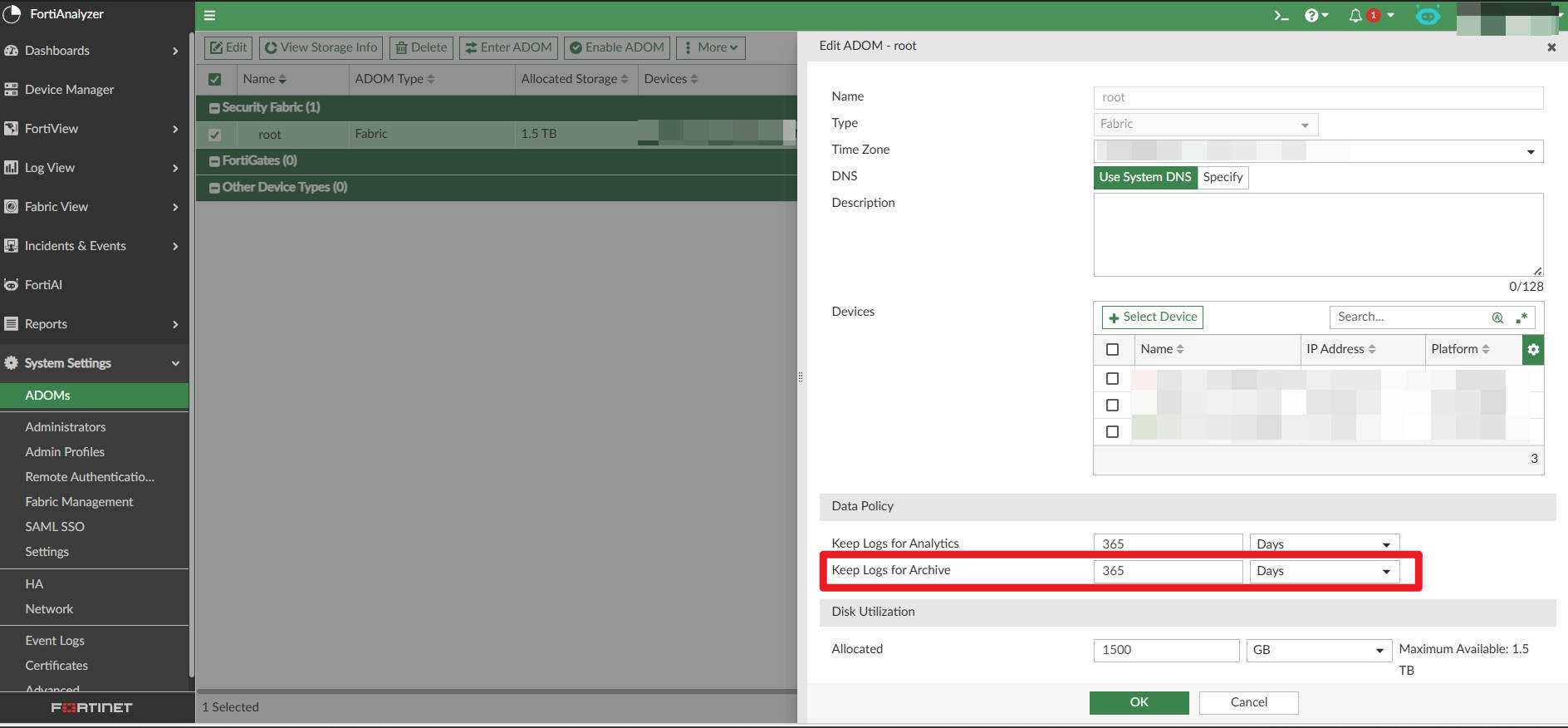The image size is (1568, 728).
Task: Click the search icon in device search box
Action: (1497, 317)
